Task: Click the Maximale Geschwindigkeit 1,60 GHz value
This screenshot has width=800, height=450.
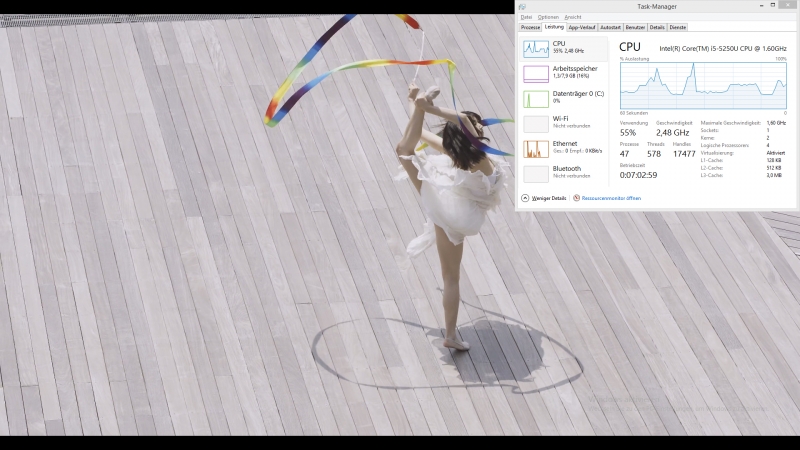Action: coord(776,123)
